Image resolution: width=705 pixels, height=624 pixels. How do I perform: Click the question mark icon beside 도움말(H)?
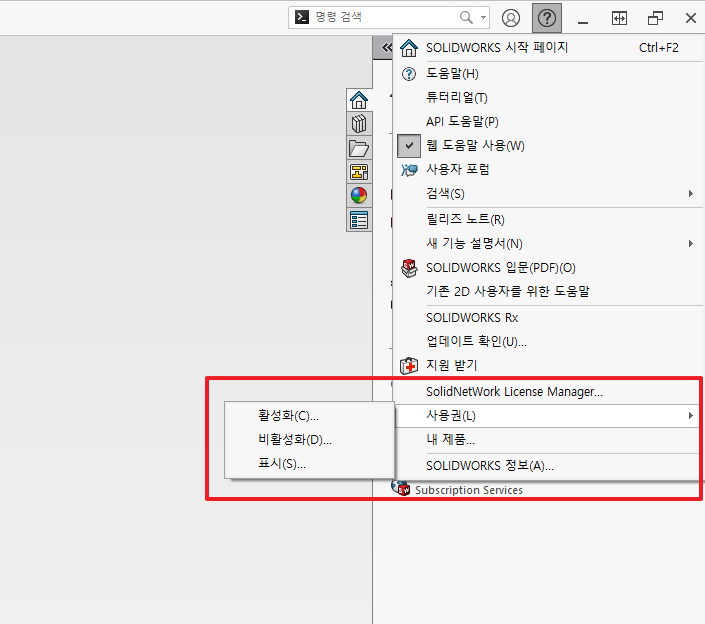point(409,74)
